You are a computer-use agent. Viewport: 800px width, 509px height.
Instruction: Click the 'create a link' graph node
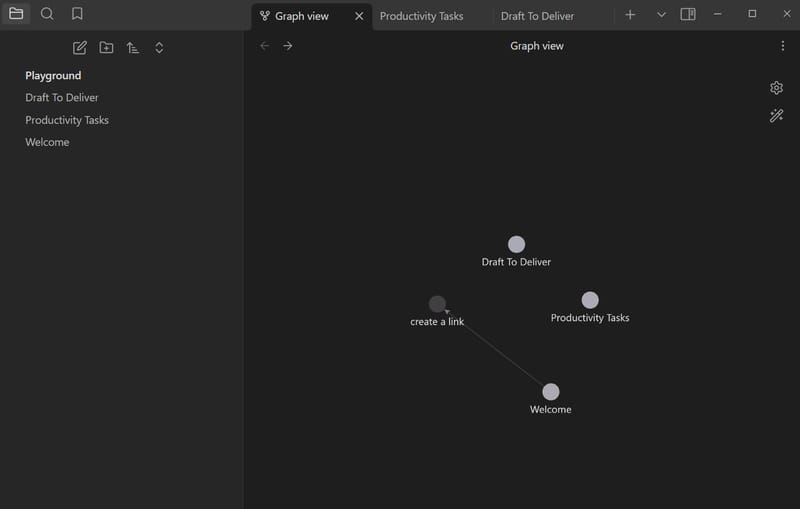[x=437, y=304]
